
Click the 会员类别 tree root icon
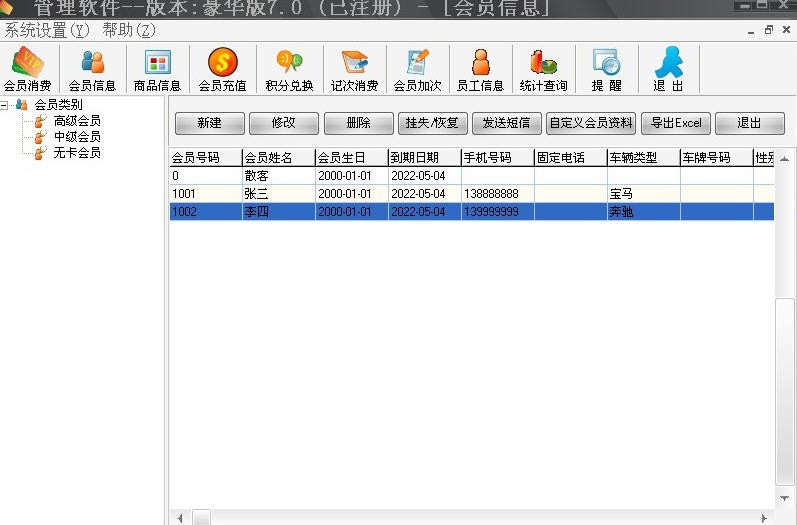coord(21,105)
